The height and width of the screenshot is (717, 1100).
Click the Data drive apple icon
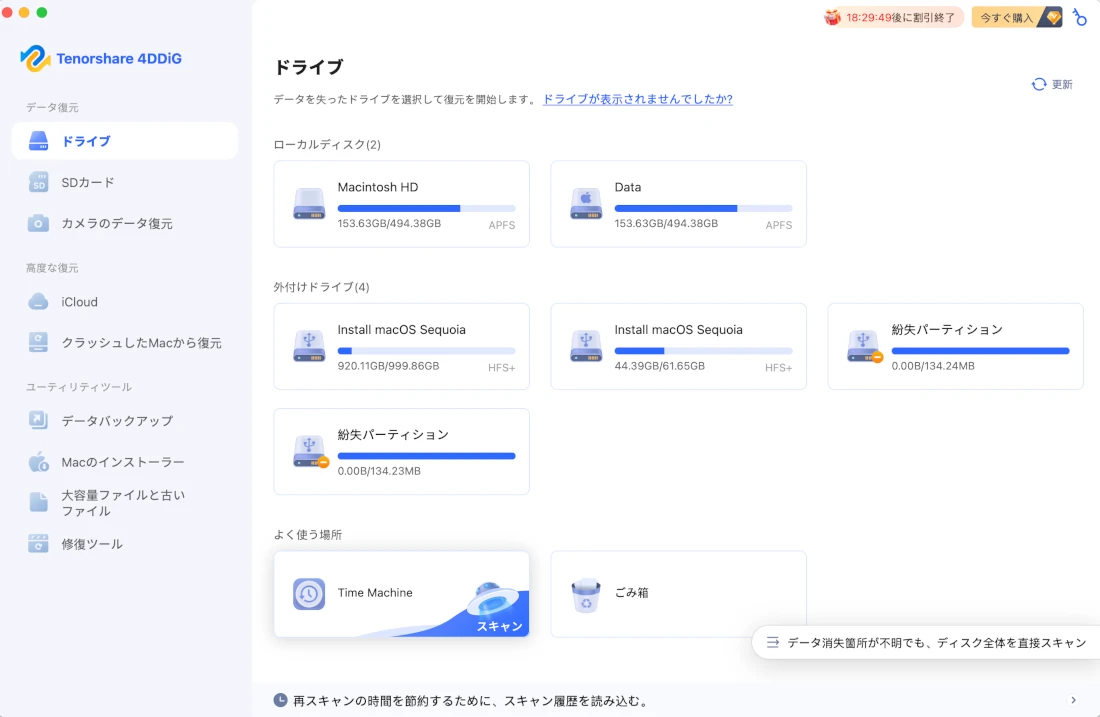point(586,203)
